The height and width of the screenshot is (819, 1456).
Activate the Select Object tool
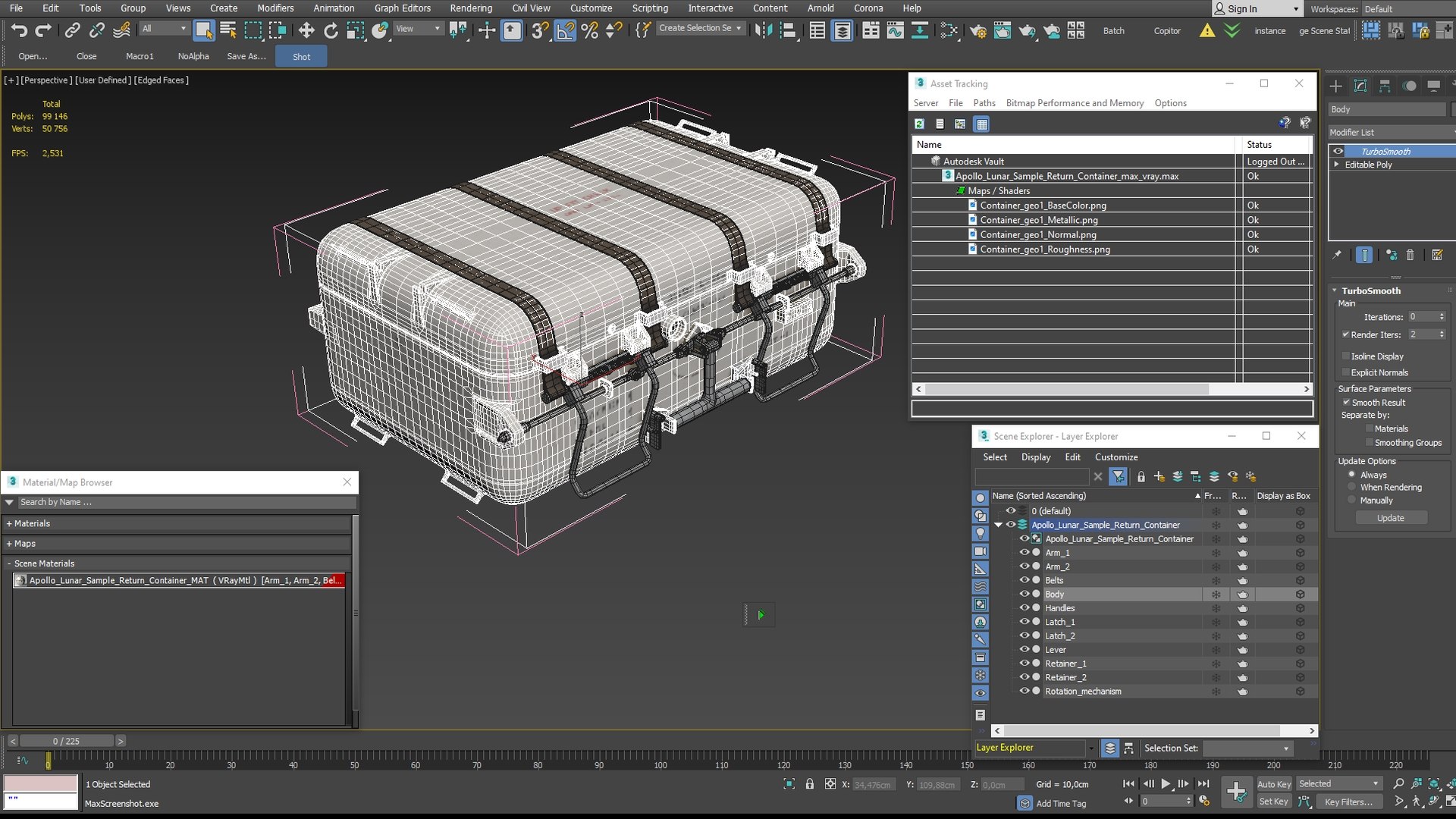204,30
